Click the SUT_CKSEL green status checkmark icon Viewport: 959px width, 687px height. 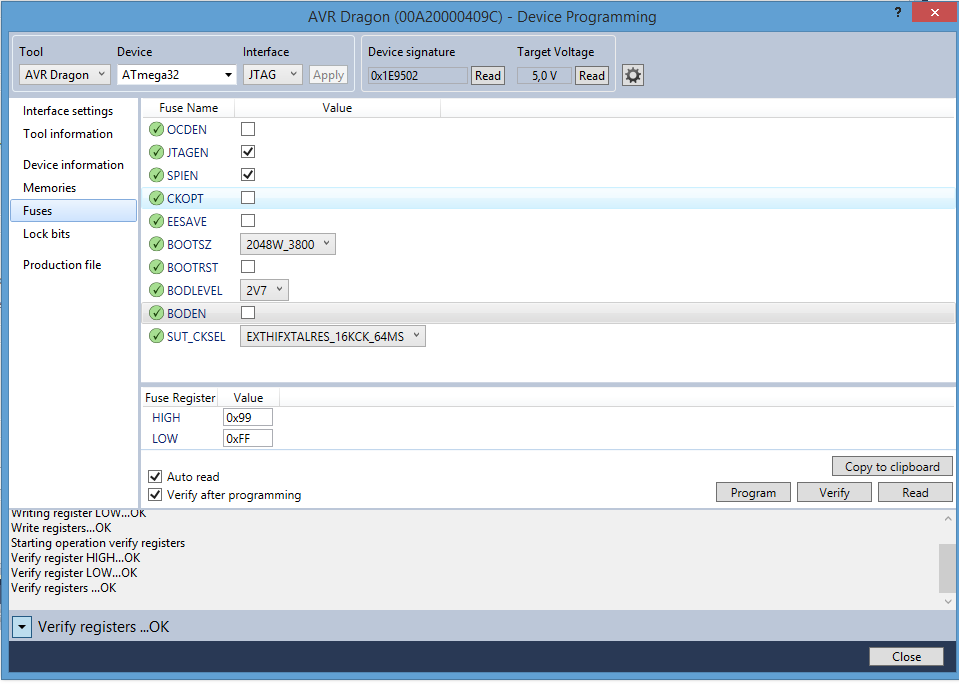point(157,336)
